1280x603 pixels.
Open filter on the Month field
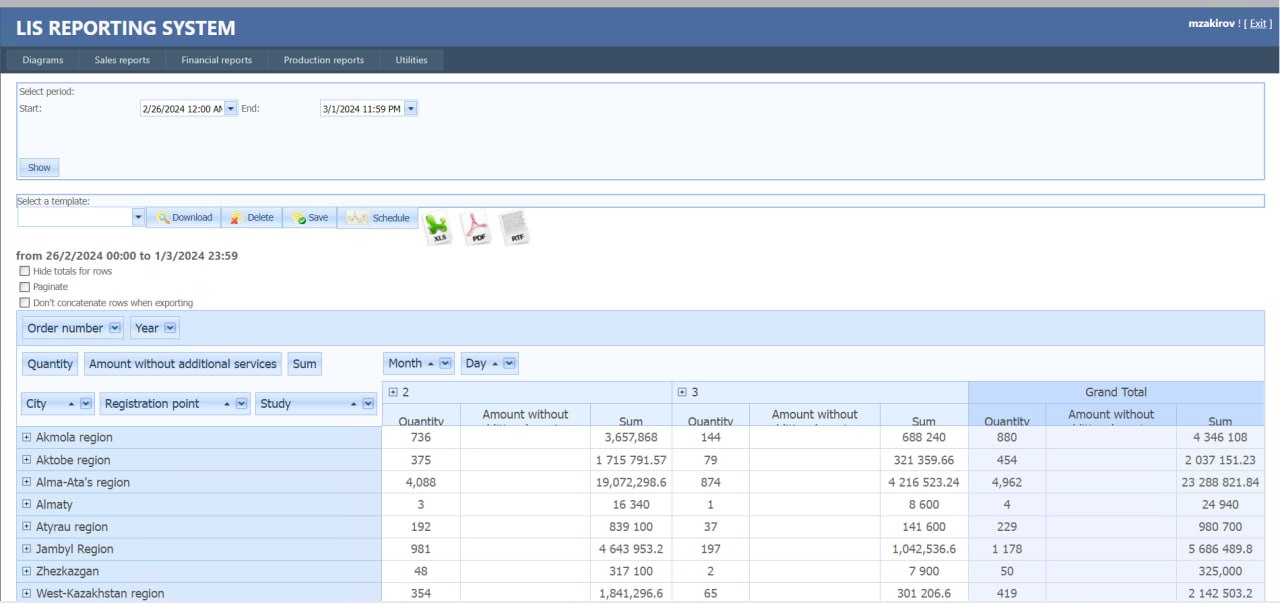(x=446, y=363)
